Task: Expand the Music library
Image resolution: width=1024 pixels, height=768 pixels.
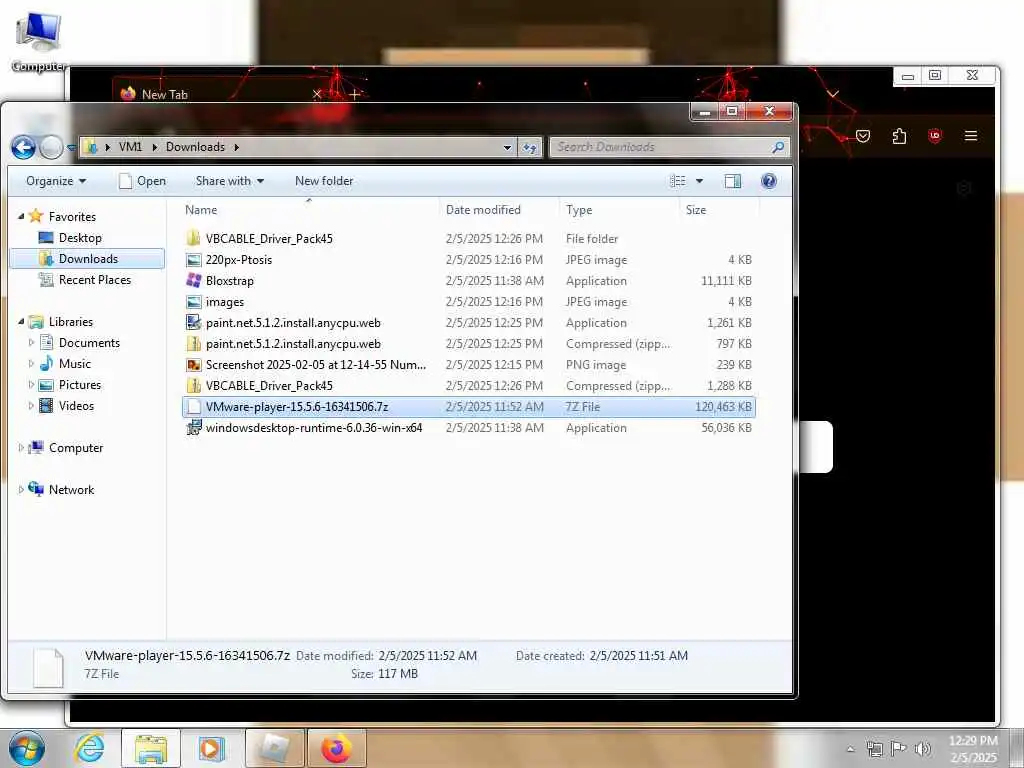Action: point(31,363)
